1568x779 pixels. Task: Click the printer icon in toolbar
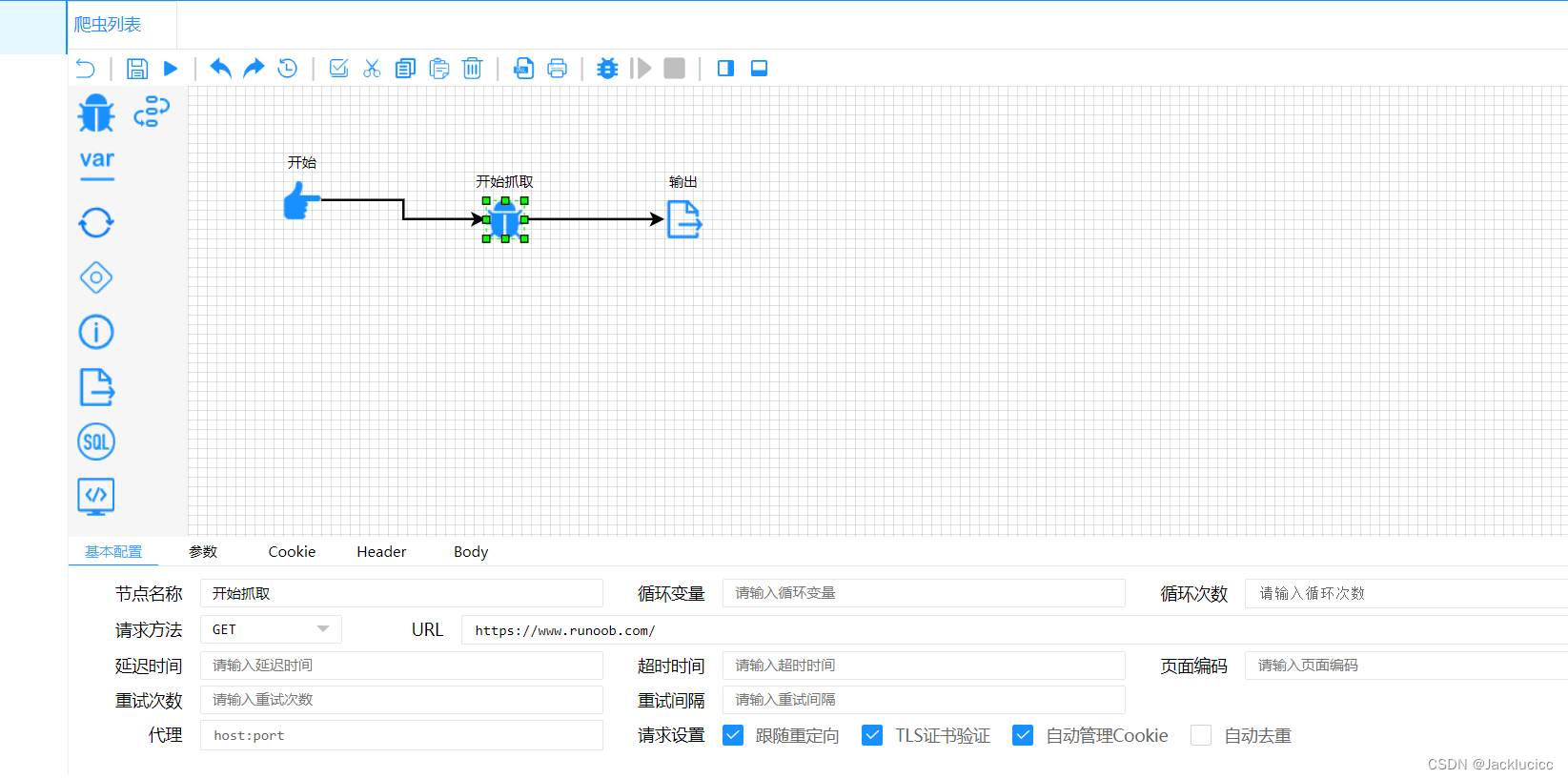pyautogui.click(x=557, y=69)
